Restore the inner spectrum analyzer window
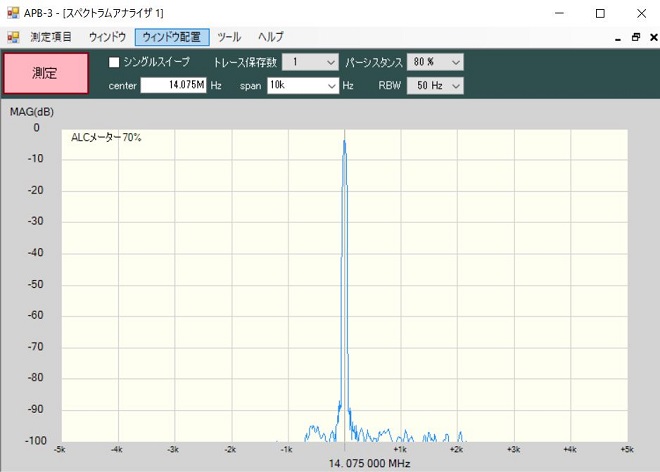Viewport: 660px width, 472px height. tap(636, 37)
